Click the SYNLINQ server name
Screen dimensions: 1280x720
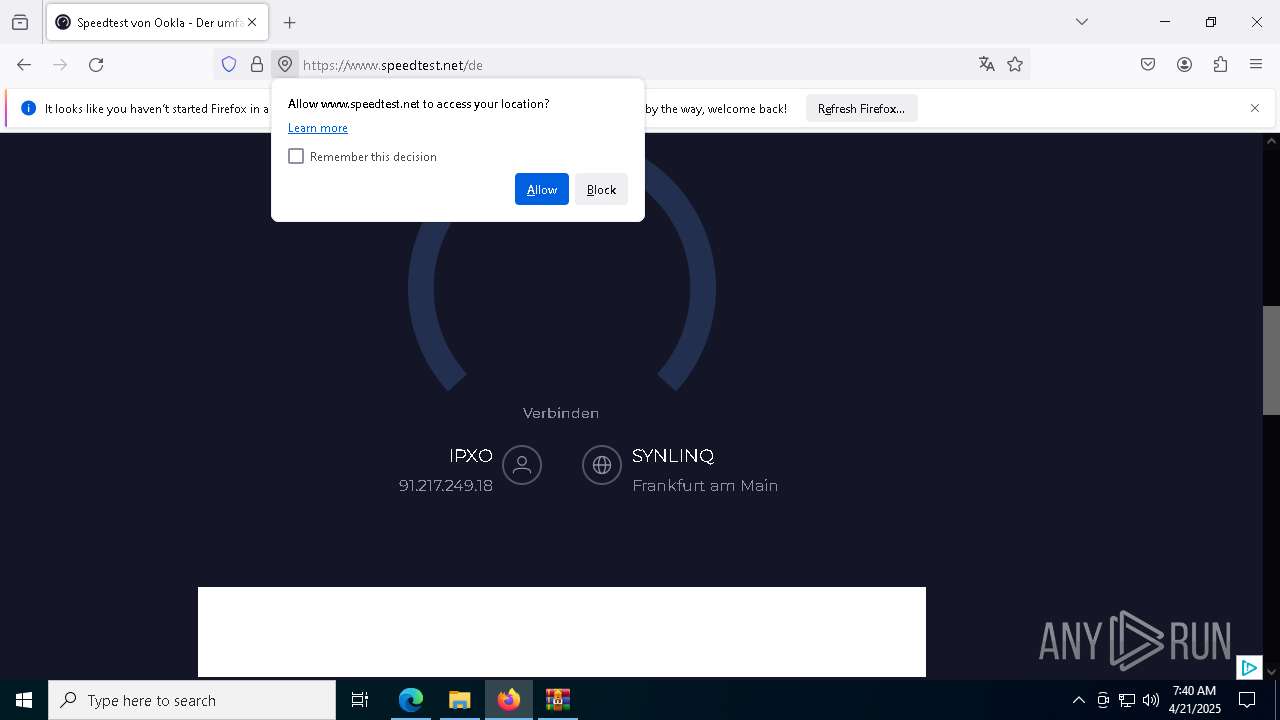(x=673, y=456)
